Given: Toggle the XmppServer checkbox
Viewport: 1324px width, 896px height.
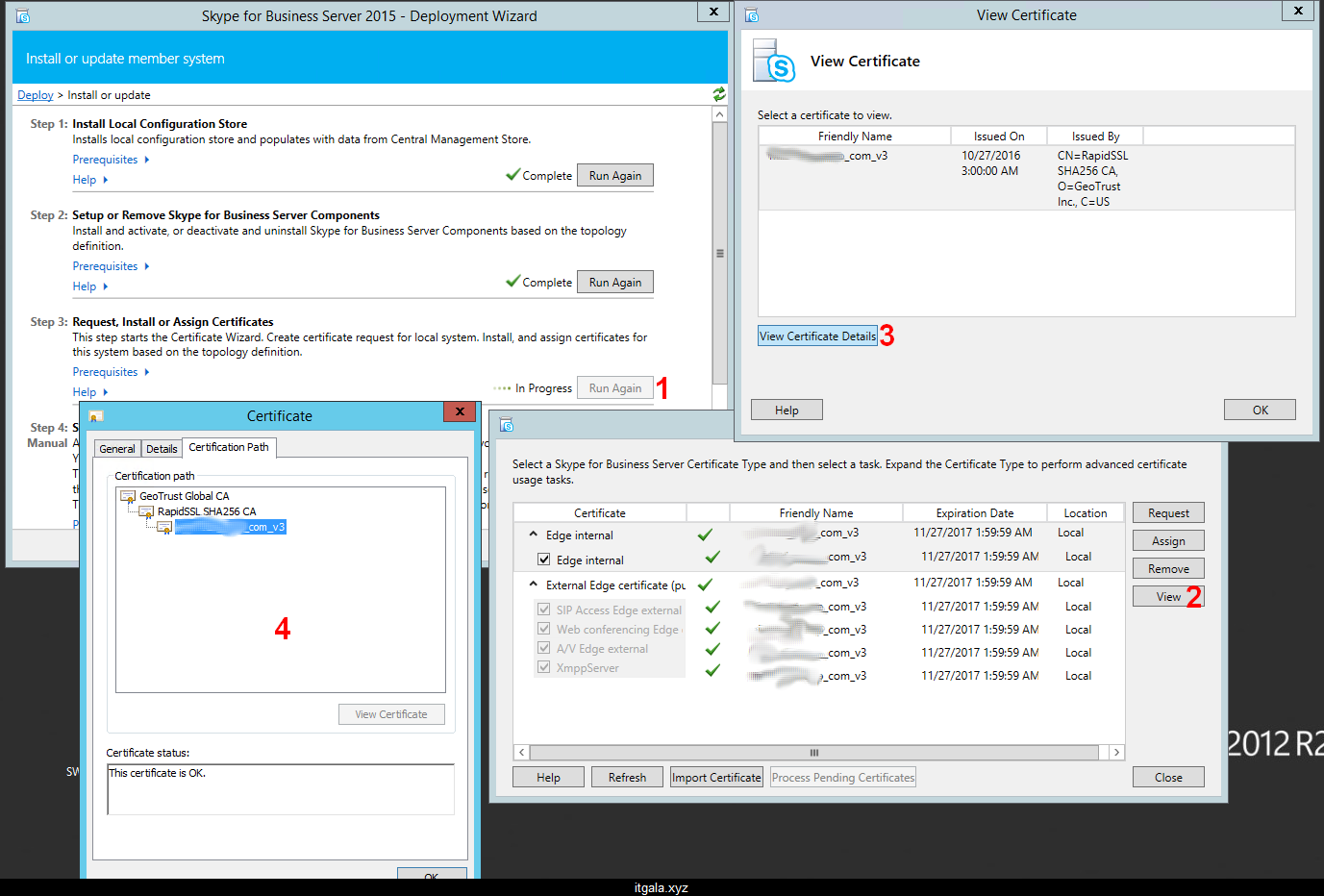Looking at the screenshot, I should tap(544, 667).
